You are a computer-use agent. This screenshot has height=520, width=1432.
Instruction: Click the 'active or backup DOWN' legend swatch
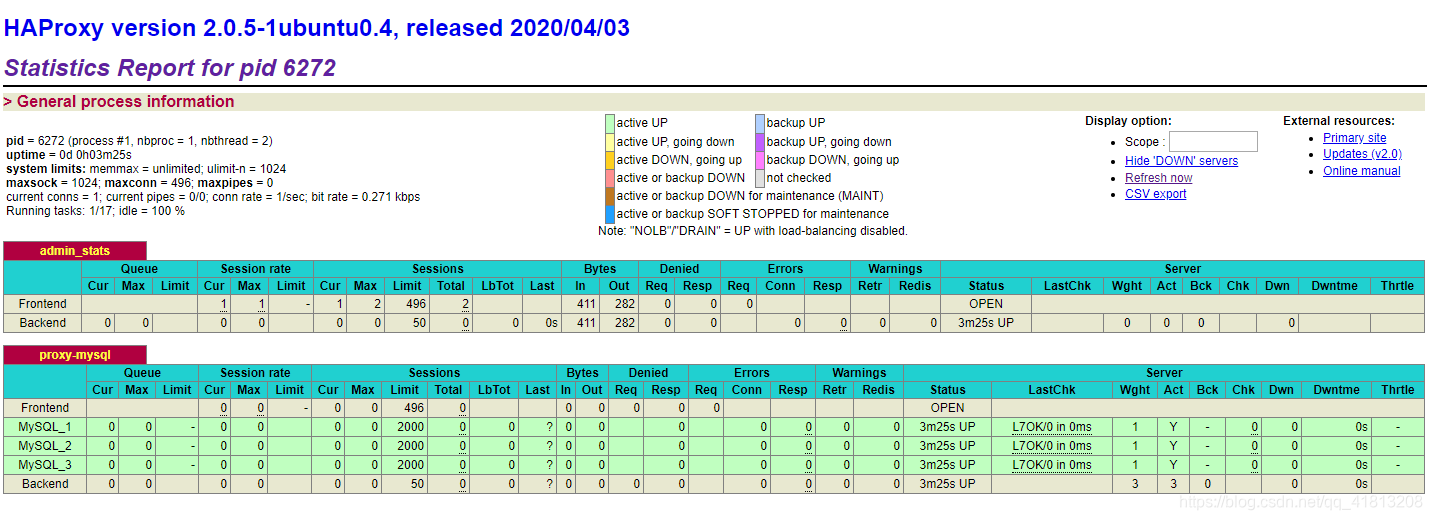pyautogui.click(x=610, y=178)
